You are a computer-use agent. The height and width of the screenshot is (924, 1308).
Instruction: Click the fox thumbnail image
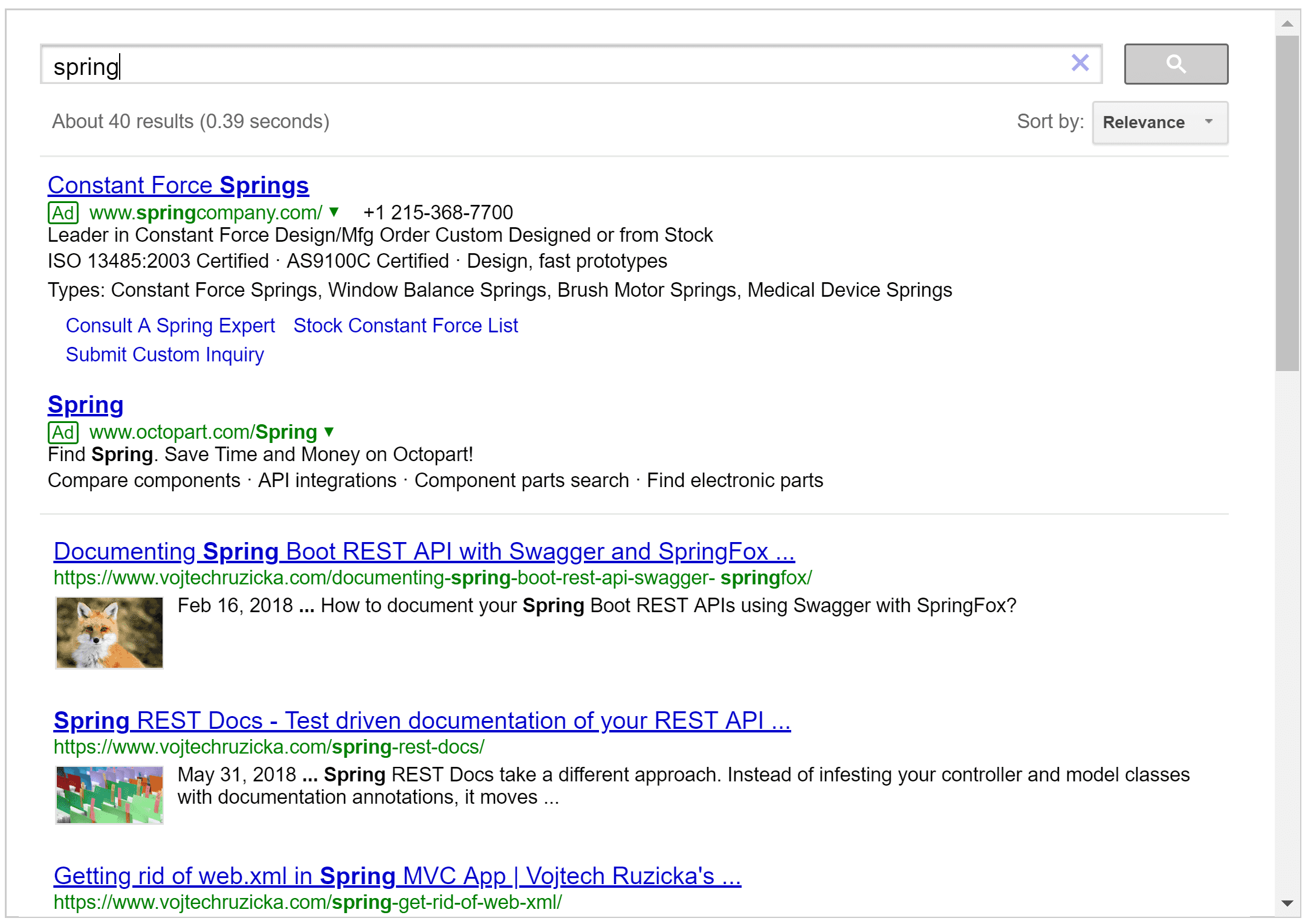point(109,632)
